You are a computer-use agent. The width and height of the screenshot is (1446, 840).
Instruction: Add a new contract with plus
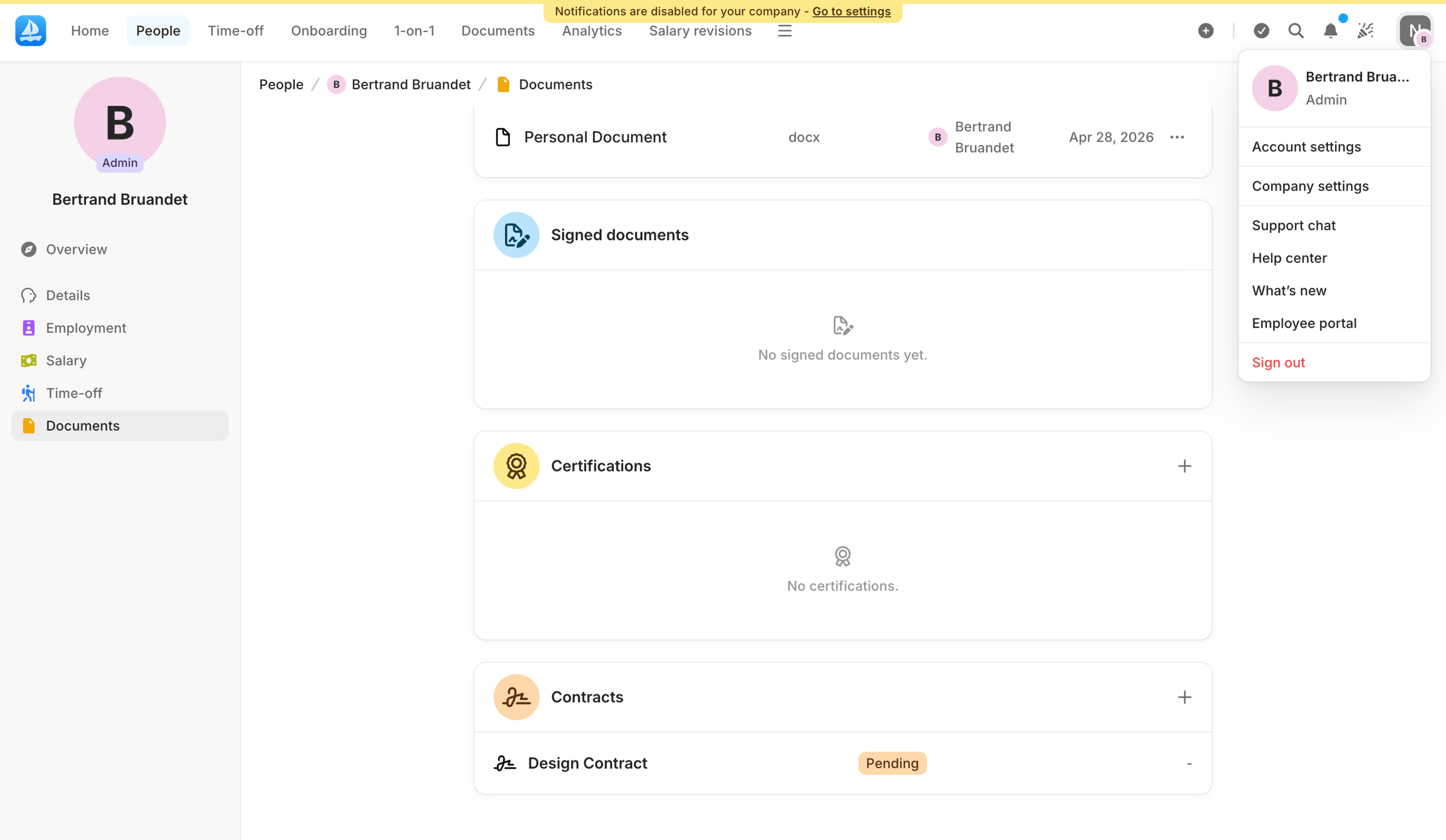(x=1185, y=697)
